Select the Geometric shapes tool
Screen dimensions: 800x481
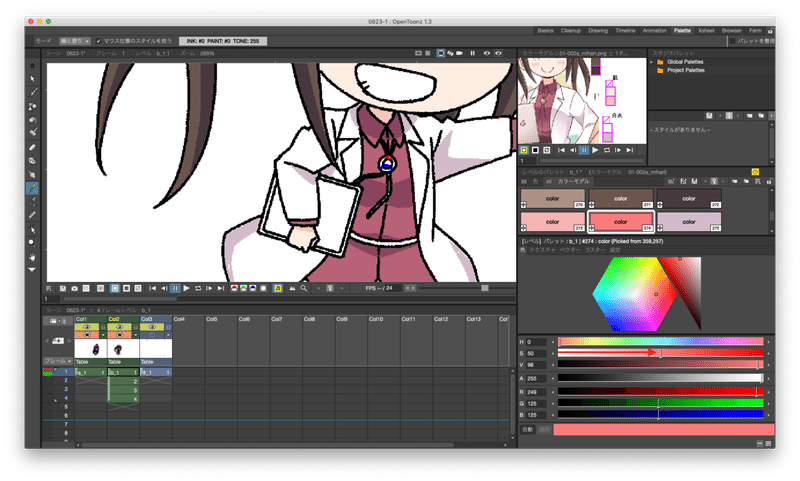tap(32, 106)
